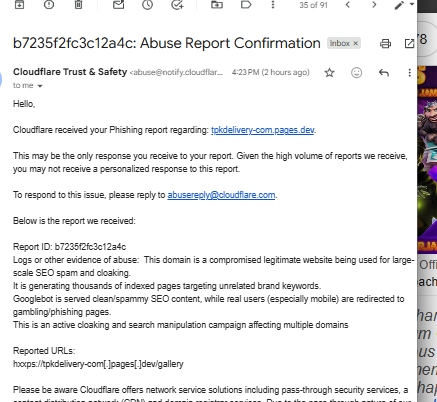Mark the email as unread
The height and width of the screenshot is (402, 437).
coord(118,4)
